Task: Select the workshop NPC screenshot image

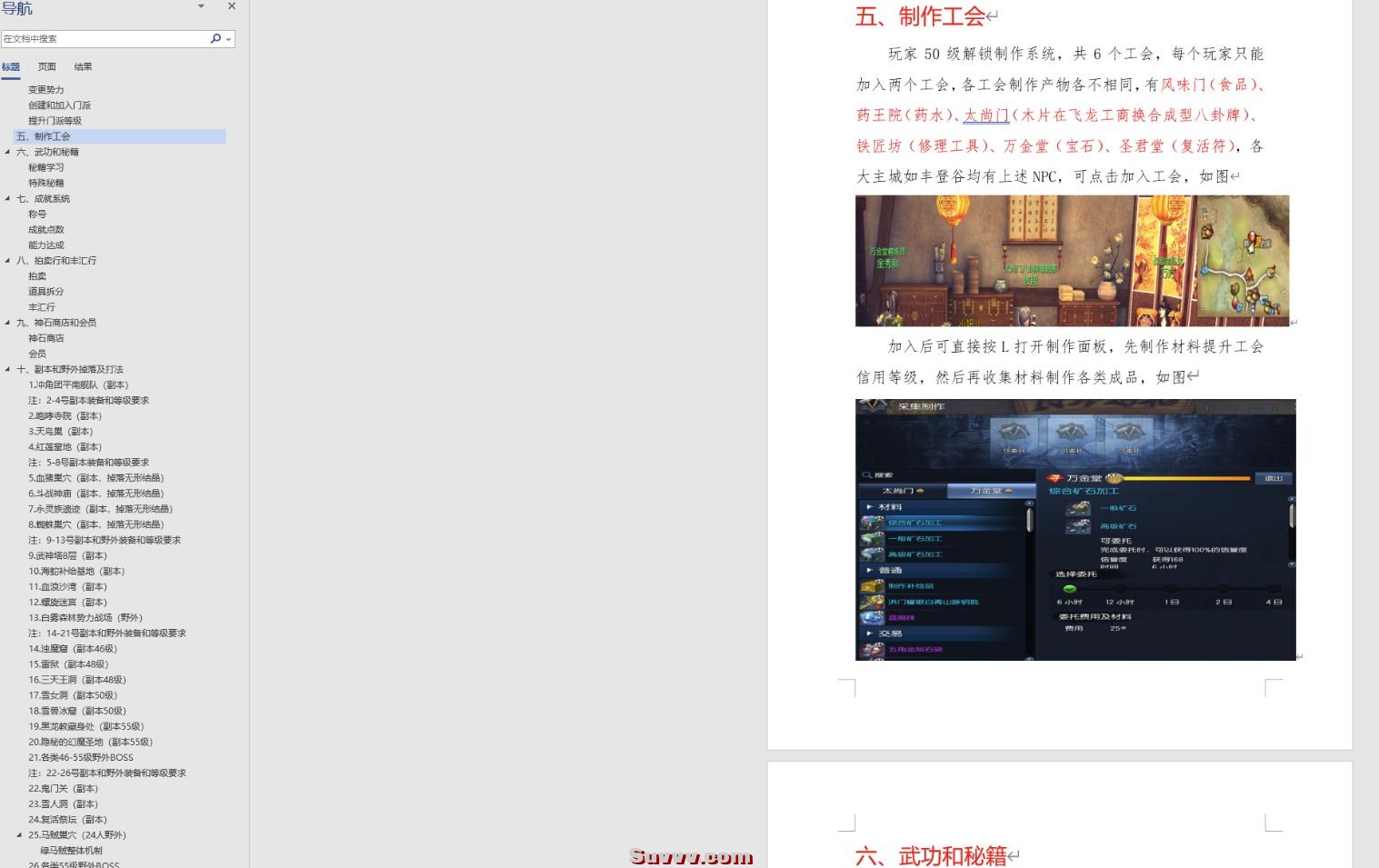Action: coord(1072,261)
